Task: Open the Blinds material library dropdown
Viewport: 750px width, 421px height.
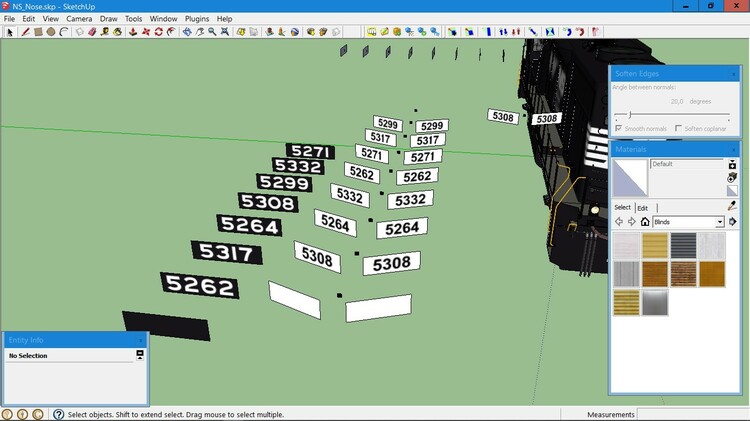Action: [719, 222]
